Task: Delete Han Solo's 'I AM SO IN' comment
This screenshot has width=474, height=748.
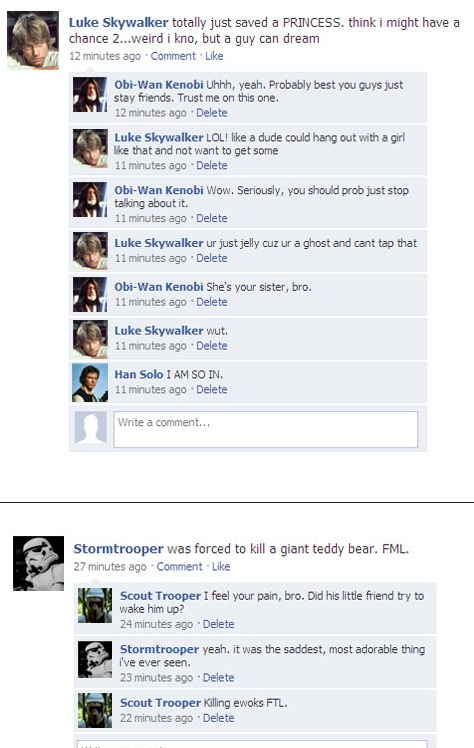Action: pyautogui.click(x=212, y=390)
